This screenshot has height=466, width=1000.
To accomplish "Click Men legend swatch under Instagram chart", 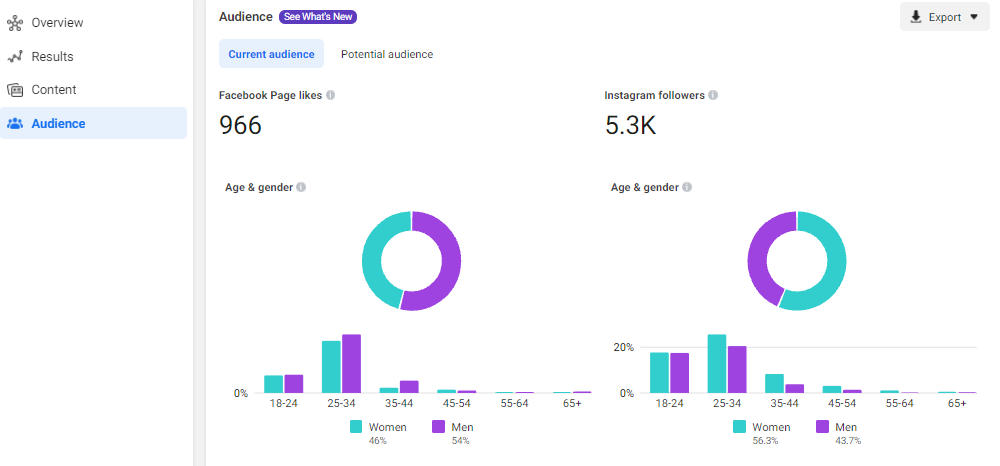I will point(823,427).
